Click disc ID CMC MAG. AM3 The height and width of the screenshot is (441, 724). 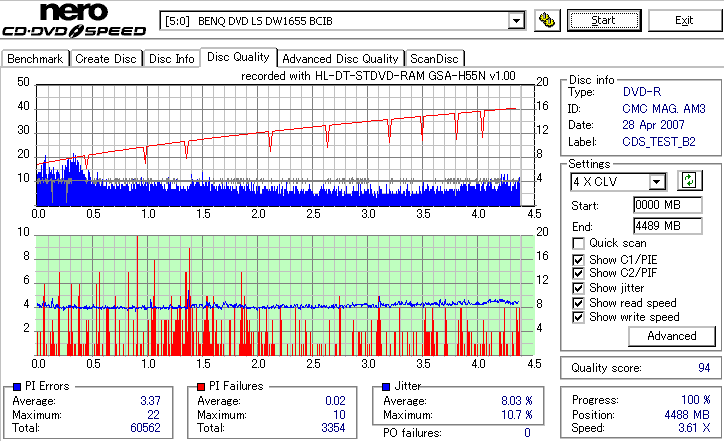(x=664, y=109)
